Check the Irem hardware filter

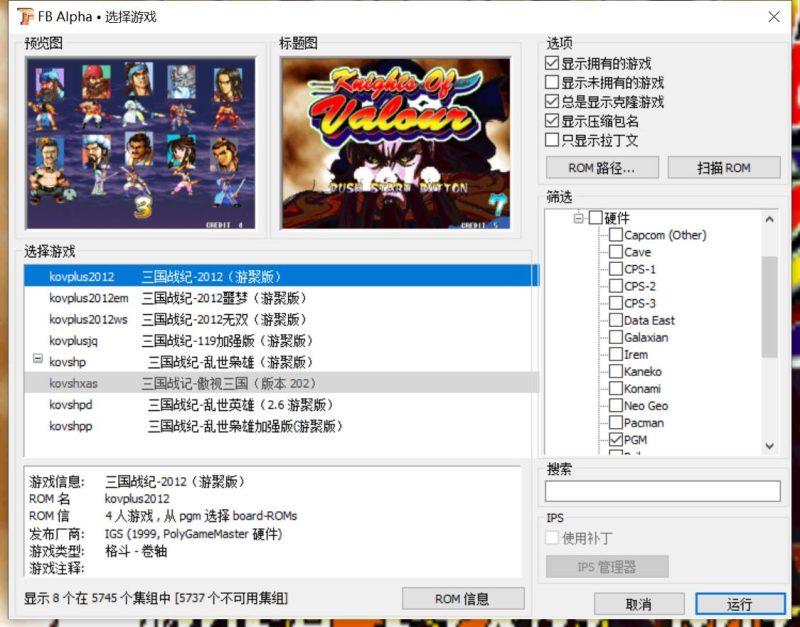[616, 355]
